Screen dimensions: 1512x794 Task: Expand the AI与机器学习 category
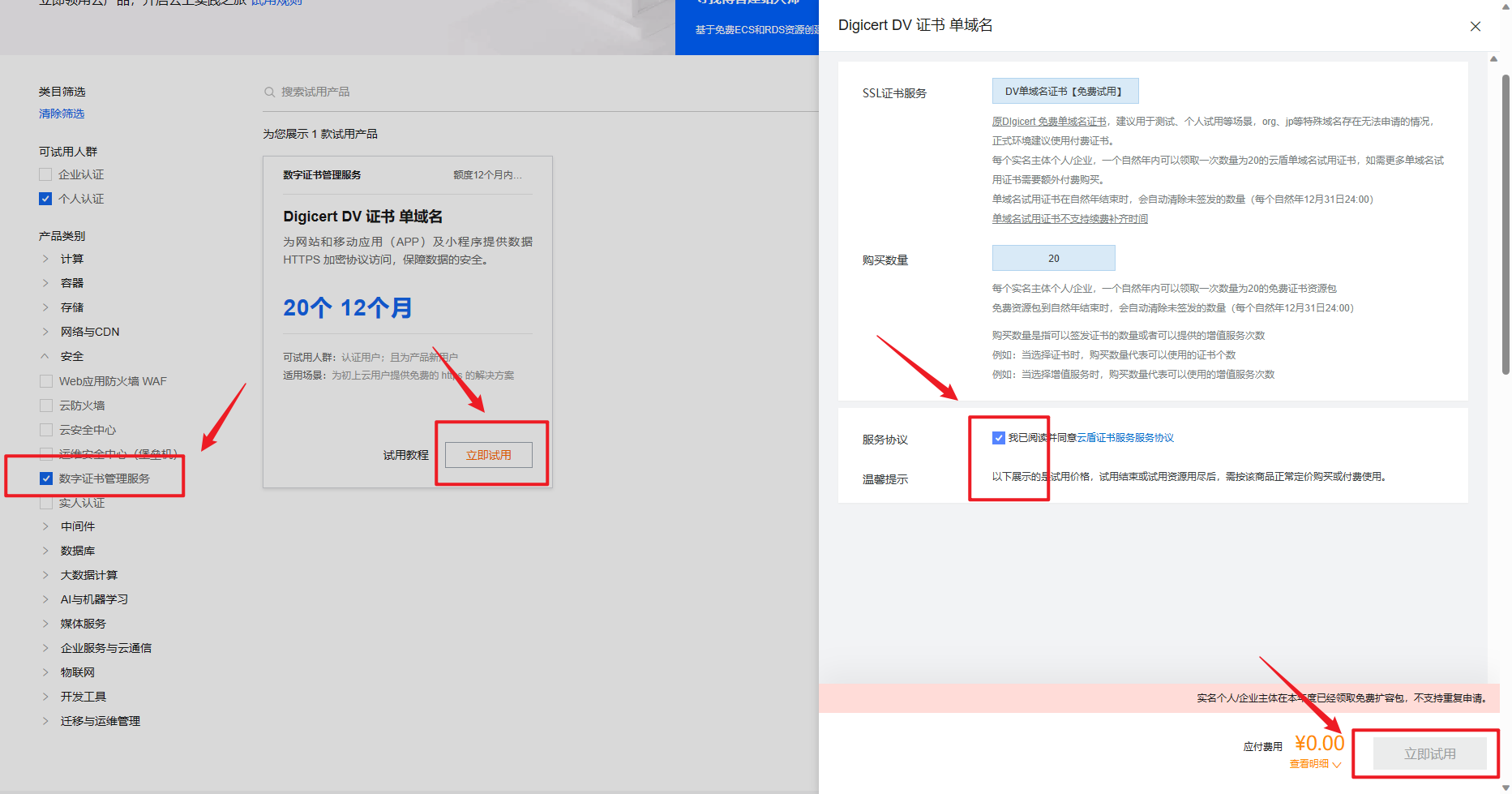tap(45, 599)
